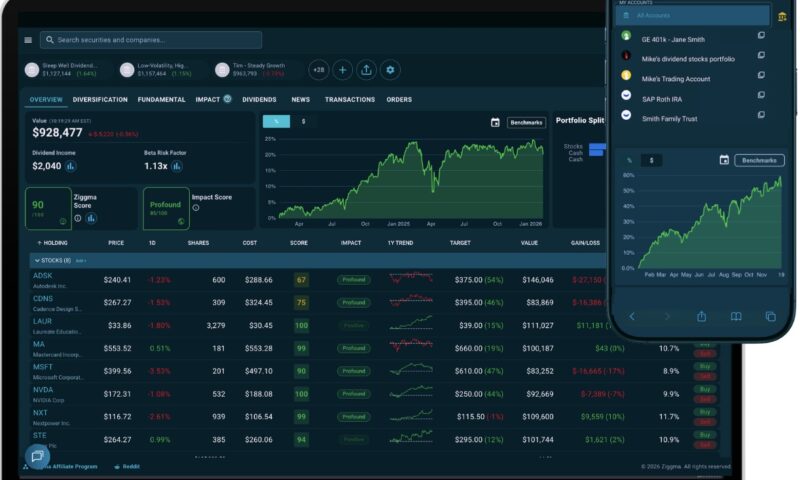Tap the copy icon for SAP Roth IRA
Image resolution: width=800 pixels, height=480 pixels.
pyautogui.click(x=761, y=95)
